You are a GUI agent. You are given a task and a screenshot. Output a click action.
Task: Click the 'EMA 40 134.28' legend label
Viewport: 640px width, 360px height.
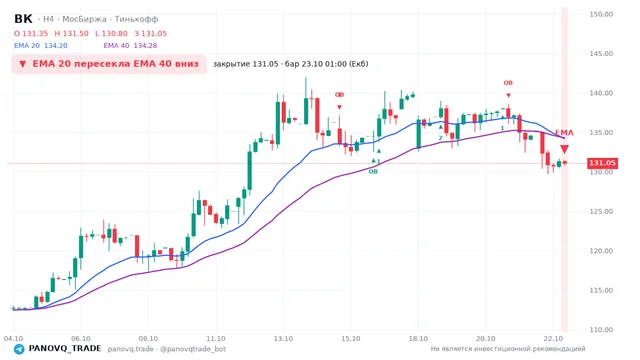(130, 46)
